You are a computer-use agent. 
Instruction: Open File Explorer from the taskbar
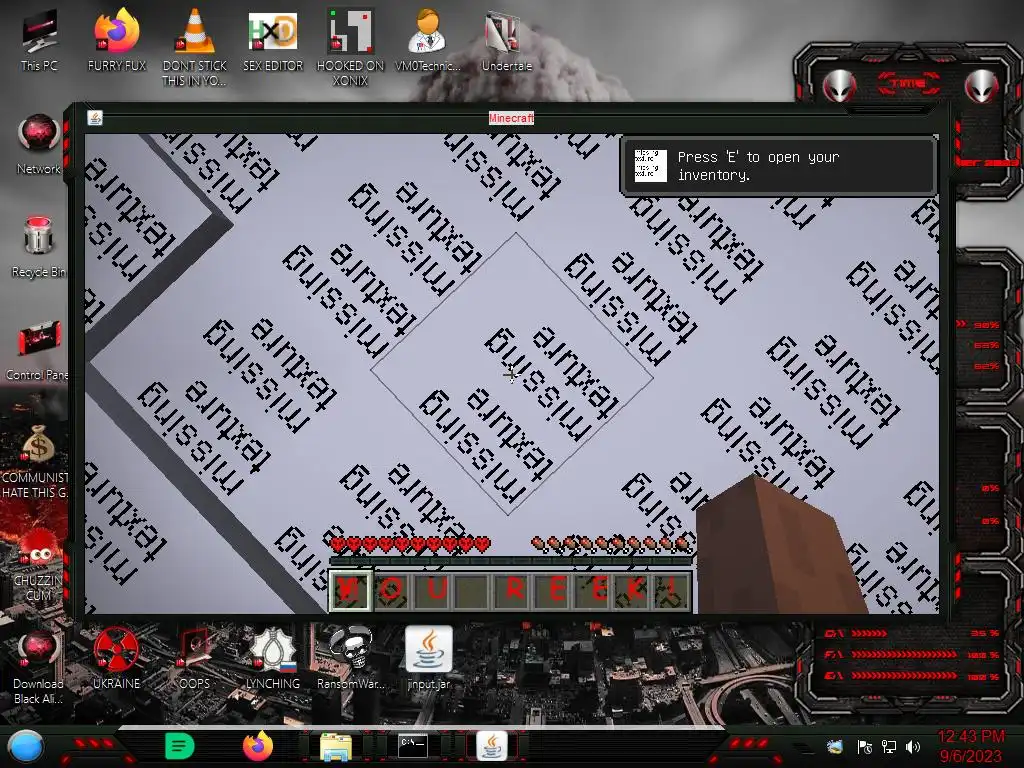pyautogui.click(x=336, y=747)
